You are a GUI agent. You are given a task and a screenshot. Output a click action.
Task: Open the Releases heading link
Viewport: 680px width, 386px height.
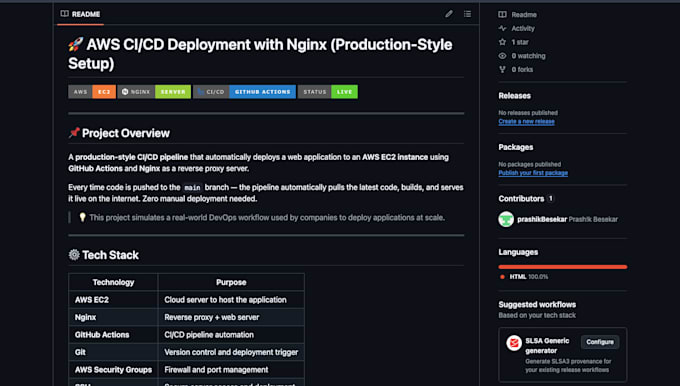coord(514,95)
